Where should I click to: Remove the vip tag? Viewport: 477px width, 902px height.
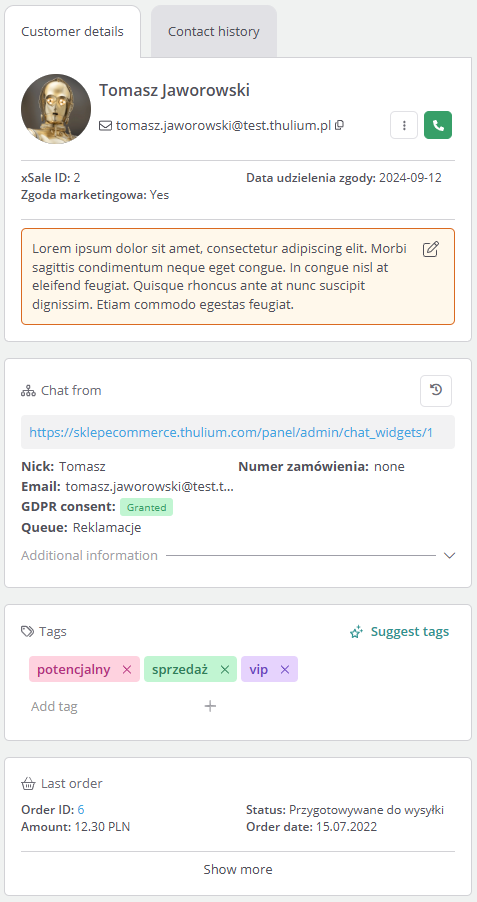284,670
